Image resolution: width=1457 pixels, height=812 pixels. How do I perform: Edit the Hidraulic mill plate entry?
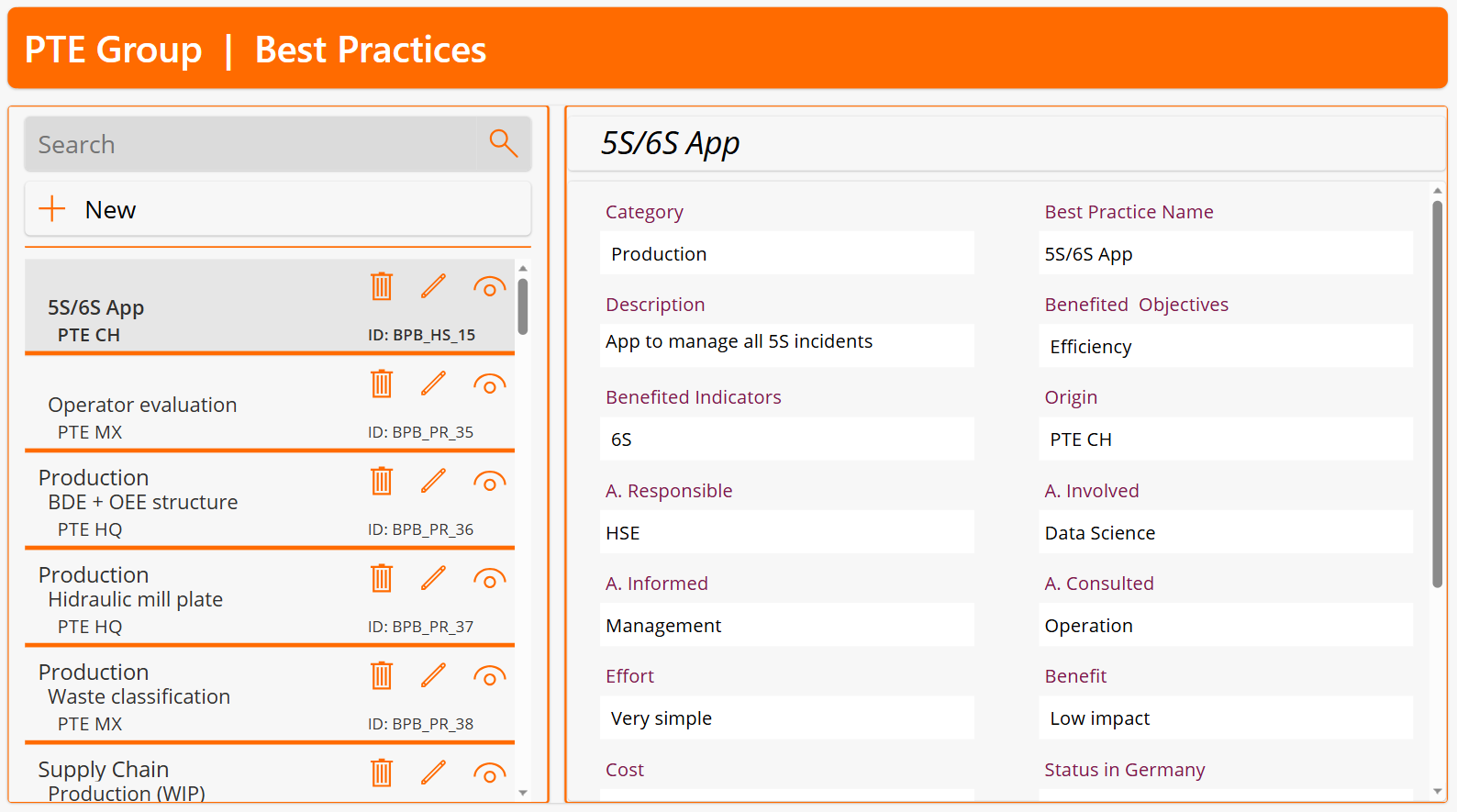tap(433, 578)
